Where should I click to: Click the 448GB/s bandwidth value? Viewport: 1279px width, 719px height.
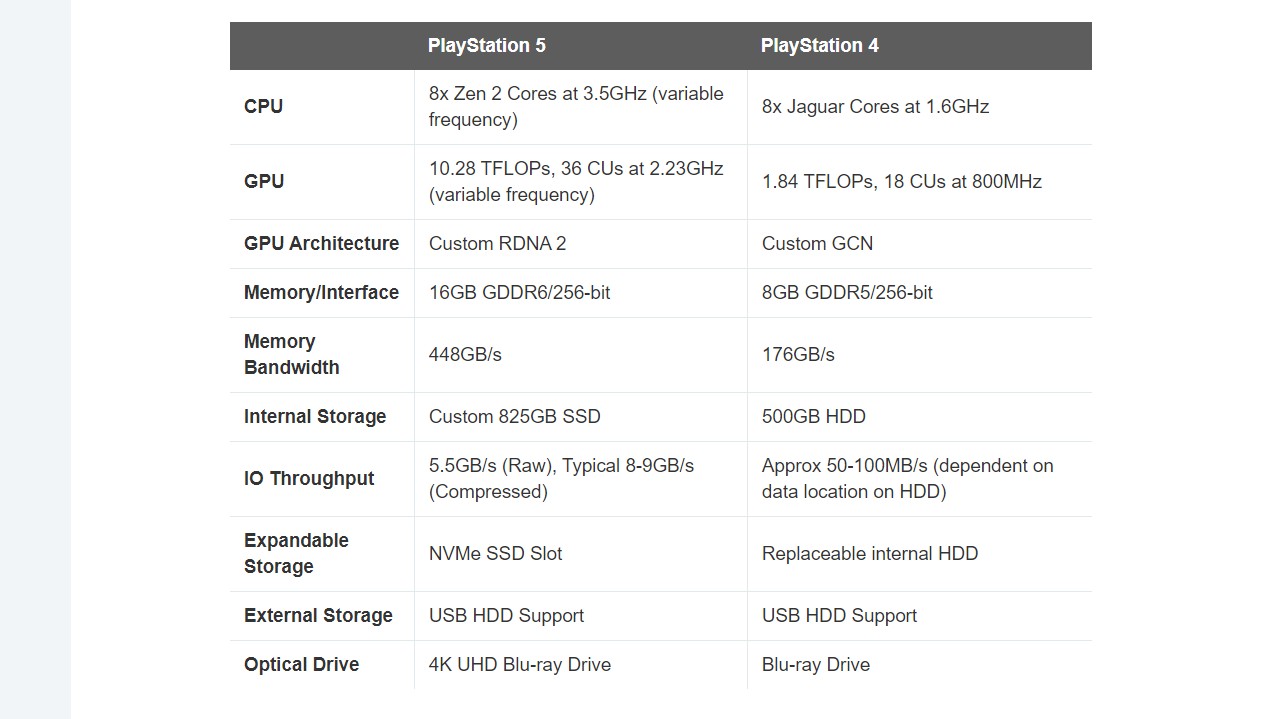tap(465, 354)
